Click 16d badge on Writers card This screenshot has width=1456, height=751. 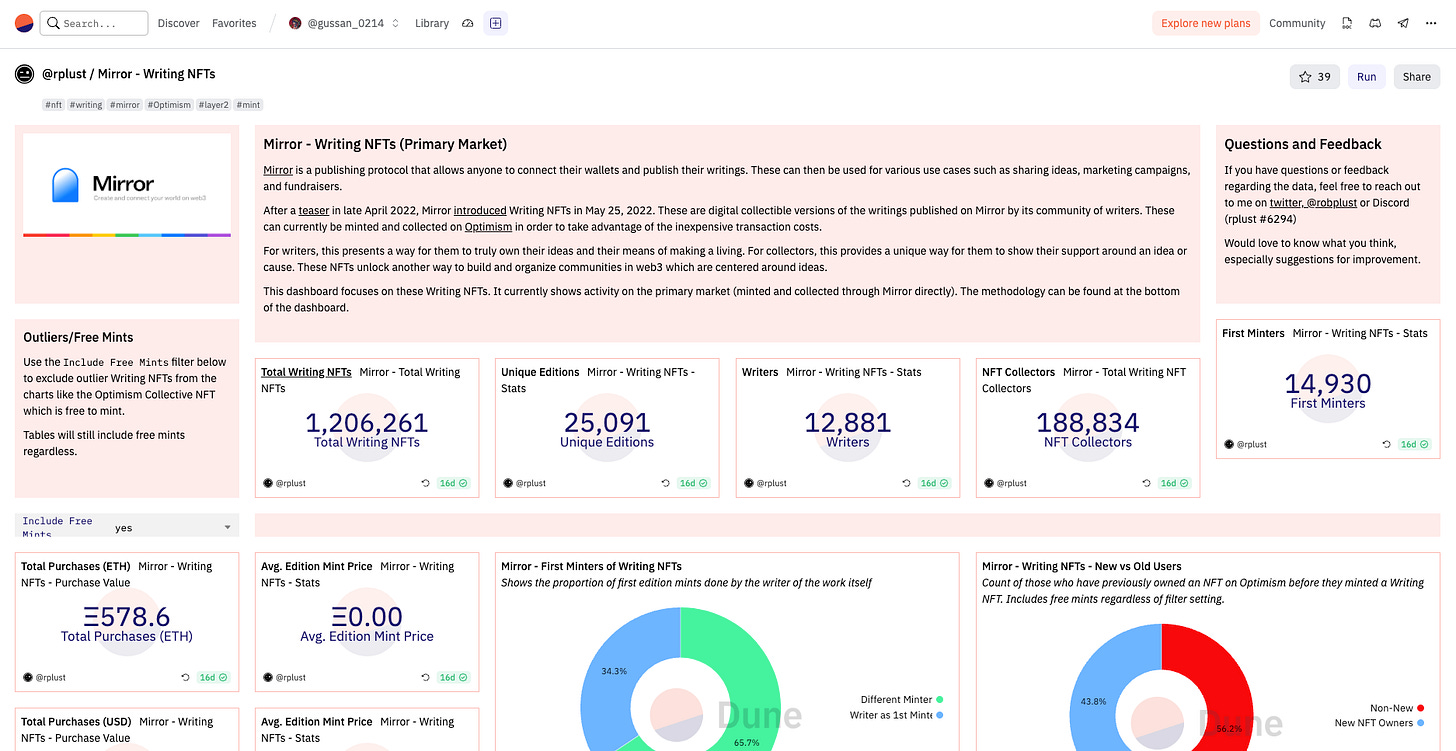[x=933, y=483]
